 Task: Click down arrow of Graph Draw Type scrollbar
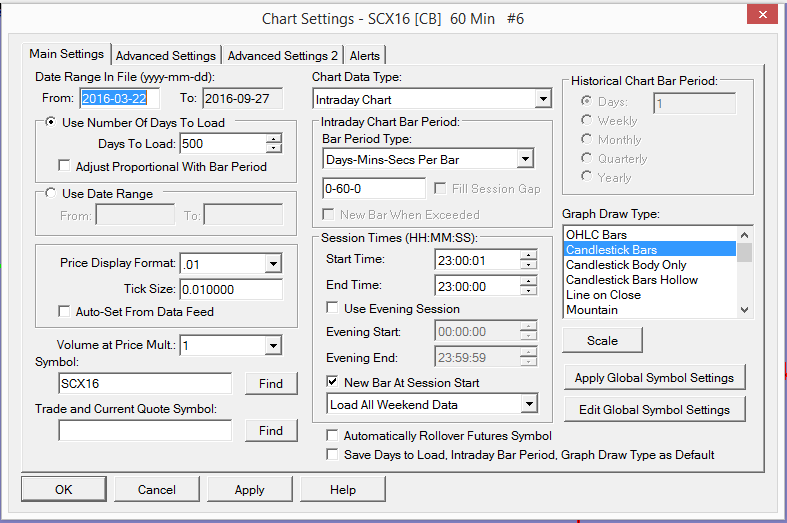point(744,310)
